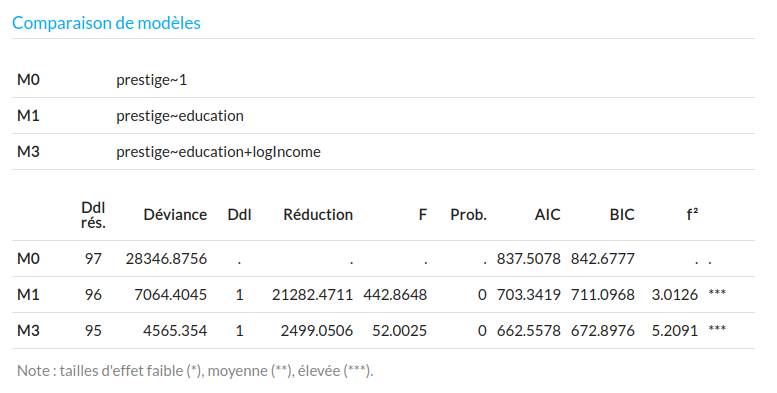777x393 pixels.
Task: Click deviance value 7064.4045
Action: tap(170, 295)
